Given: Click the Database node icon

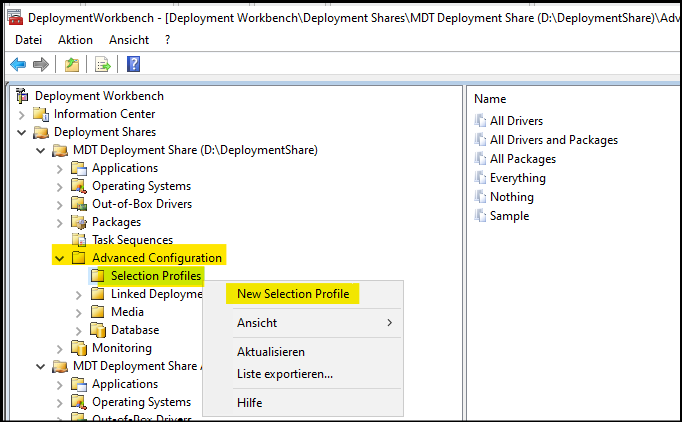Looking at the screenshot, I should pyautogui.click(x=98, y=330).
